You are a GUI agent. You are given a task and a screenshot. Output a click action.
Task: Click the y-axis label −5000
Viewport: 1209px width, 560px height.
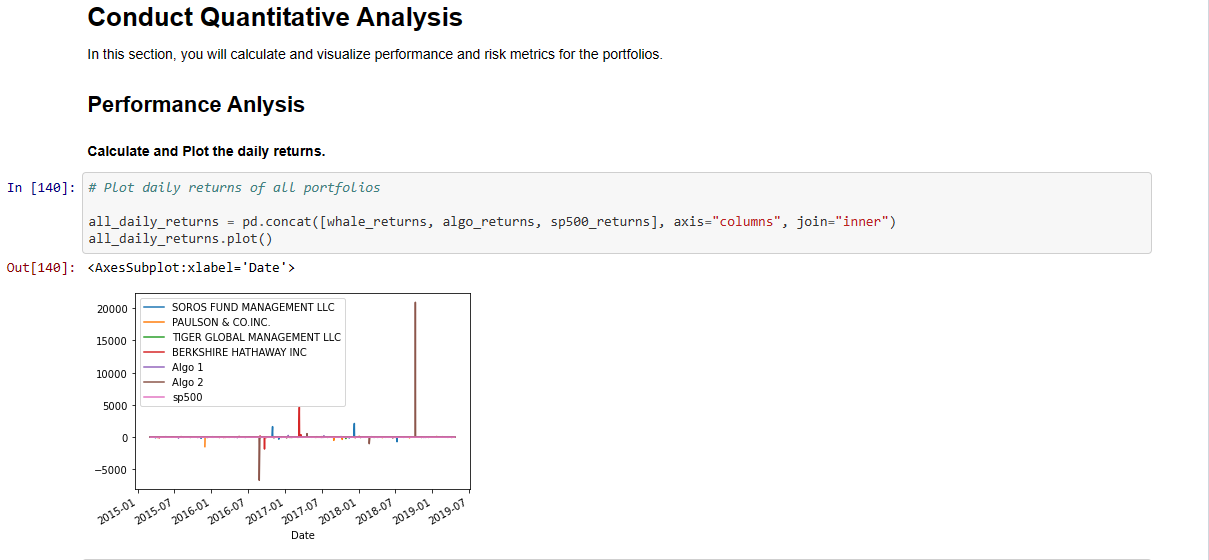coord(110,470)
